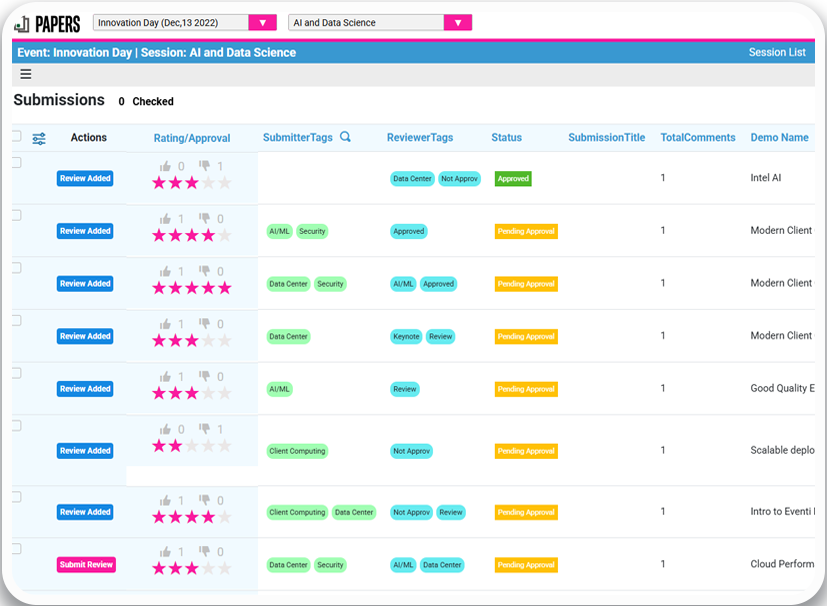
Task: Sort by Status column header
Action: point(506,138)
